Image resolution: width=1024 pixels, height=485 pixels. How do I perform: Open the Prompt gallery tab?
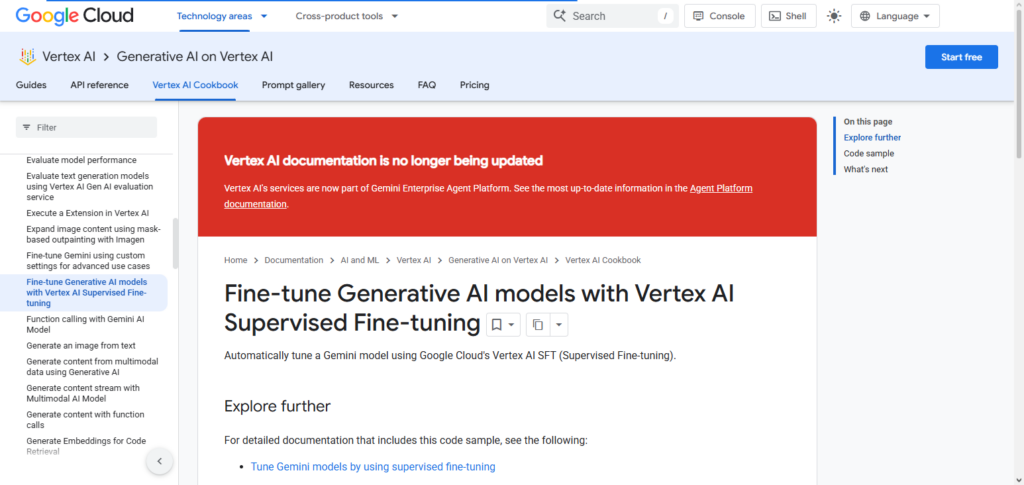click(x=293, y=85)
